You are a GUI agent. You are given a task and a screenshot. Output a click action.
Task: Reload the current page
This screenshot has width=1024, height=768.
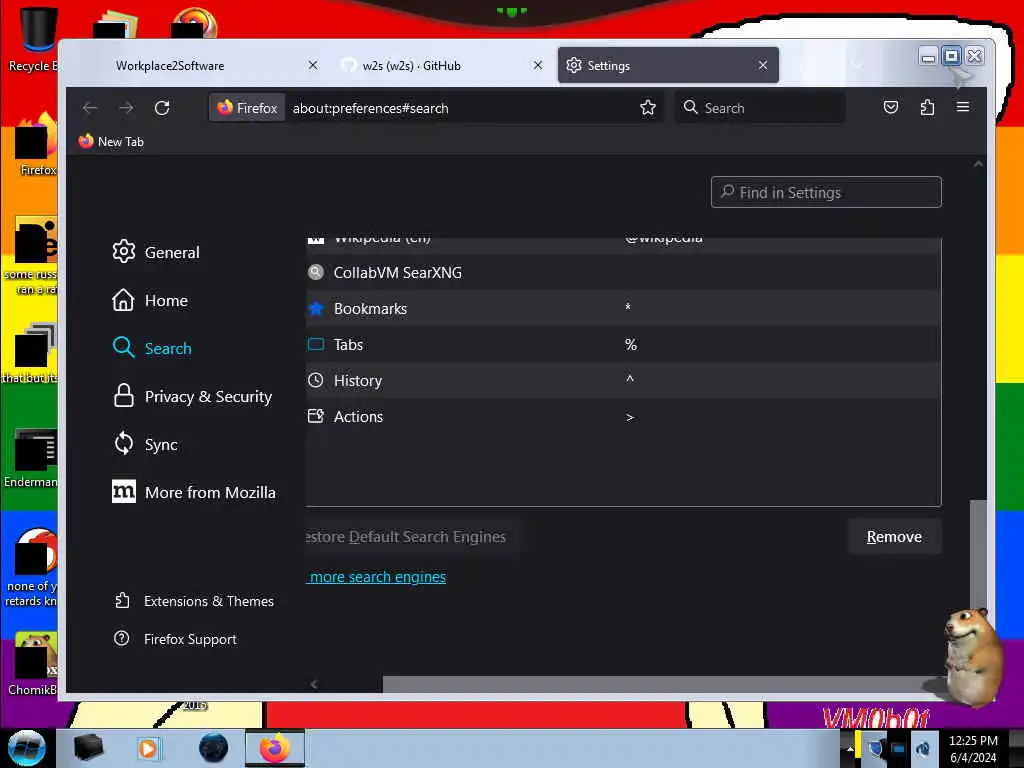click(x=162, y=108)
